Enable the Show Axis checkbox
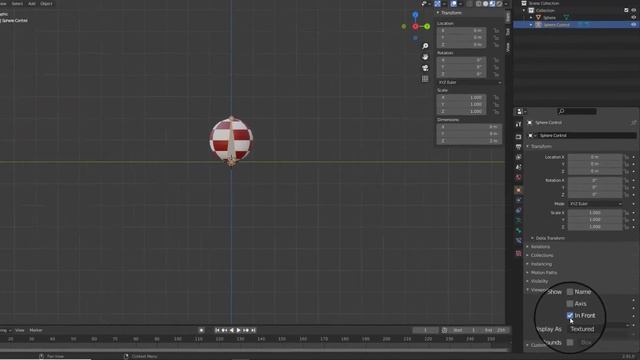Screen dimensions: 640x360 click(x=570, y=304)
